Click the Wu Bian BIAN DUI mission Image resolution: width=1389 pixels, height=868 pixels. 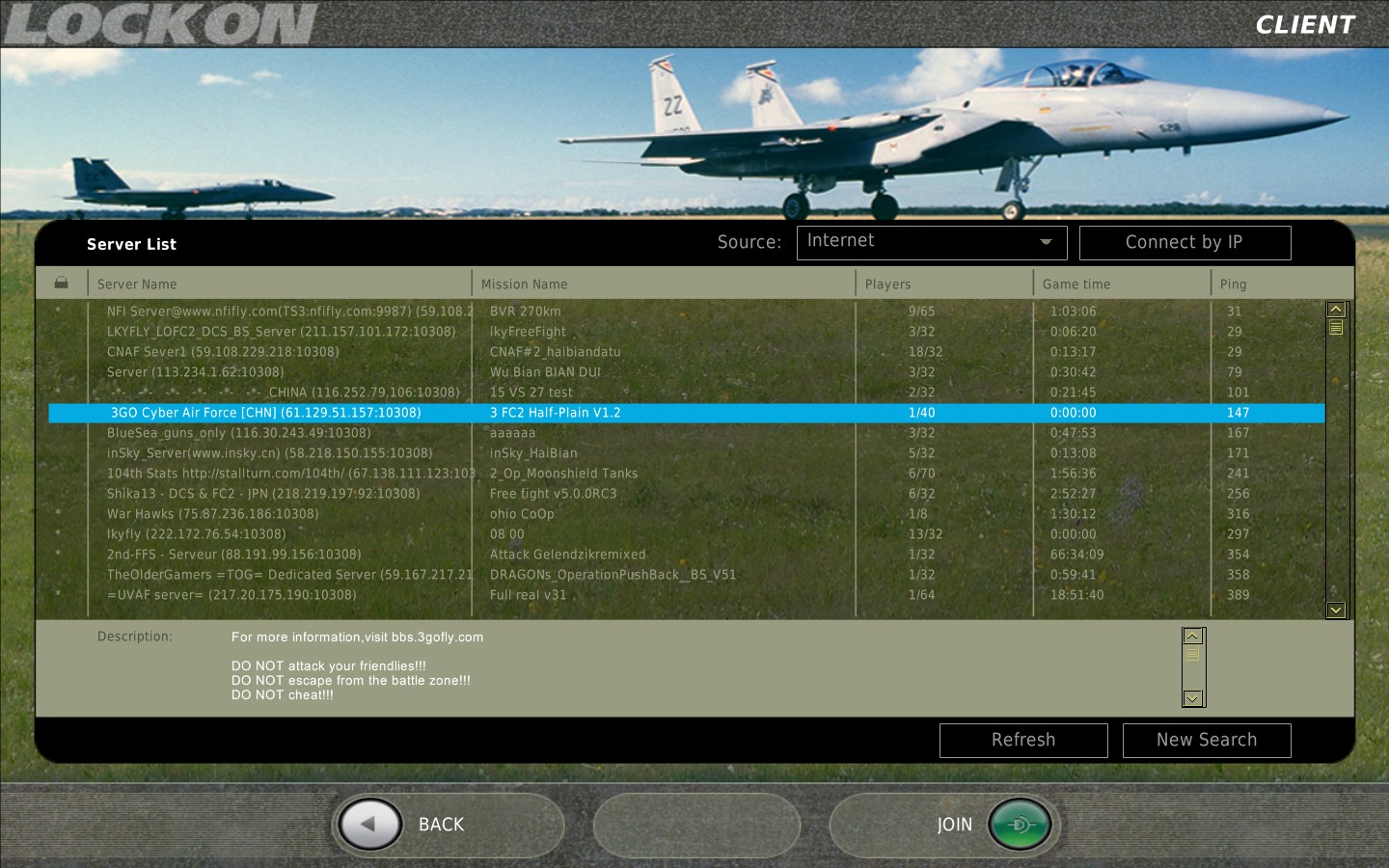tap(545, 372)
